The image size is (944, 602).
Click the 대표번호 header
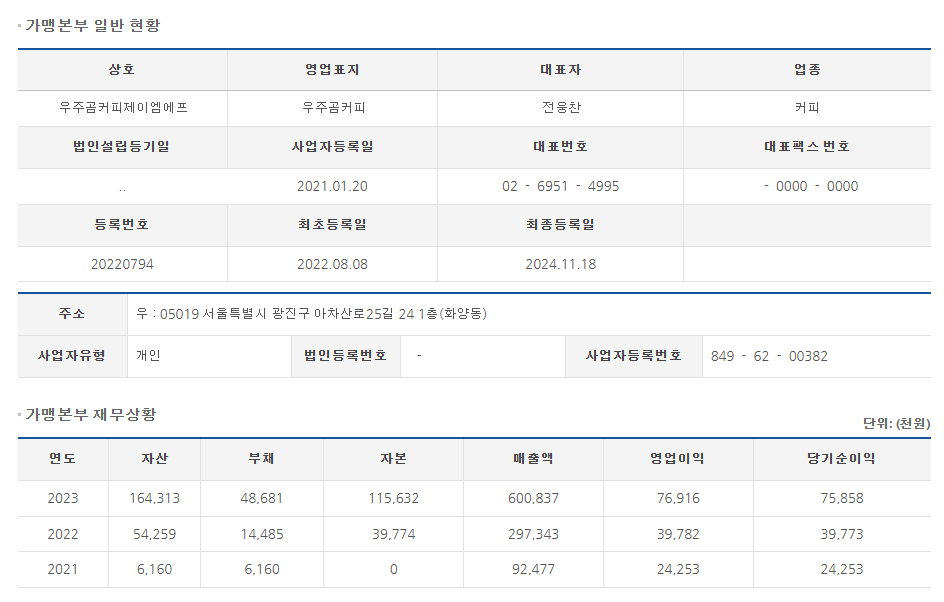coord(560,147)
